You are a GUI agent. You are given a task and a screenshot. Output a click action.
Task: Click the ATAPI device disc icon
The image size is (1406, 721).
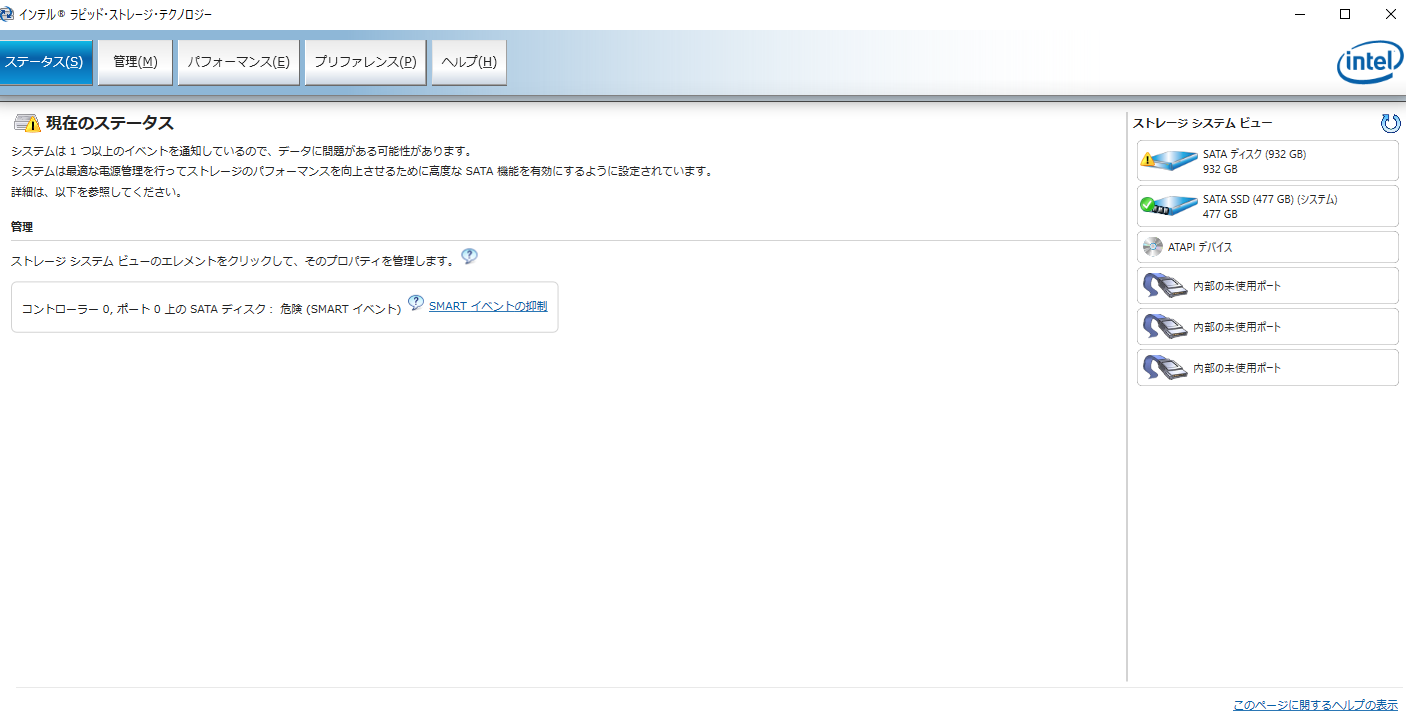pos(1153,247)
